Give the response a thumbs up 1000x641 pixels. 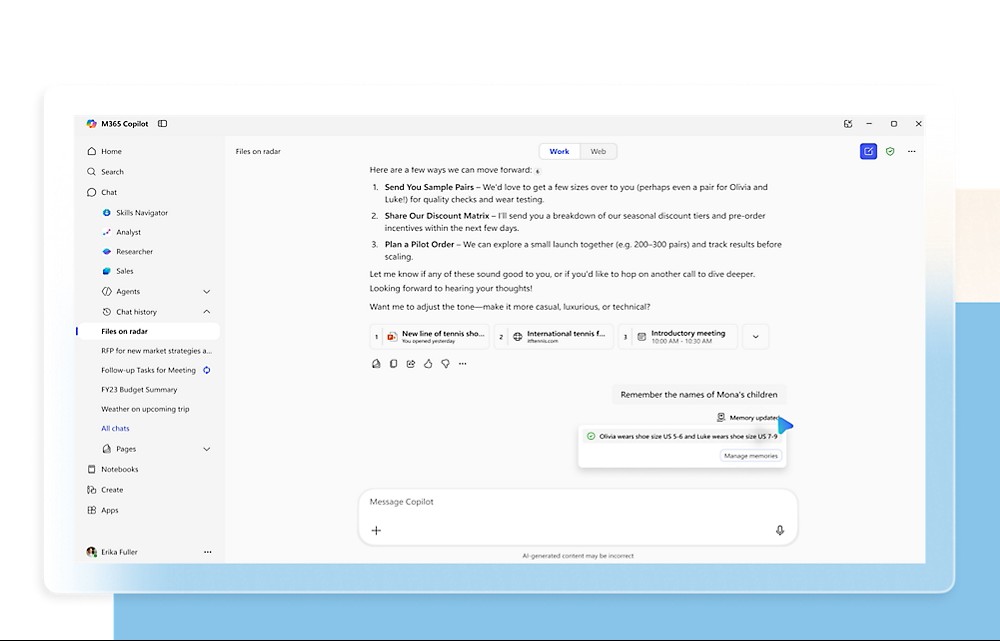tap(428, 364)
